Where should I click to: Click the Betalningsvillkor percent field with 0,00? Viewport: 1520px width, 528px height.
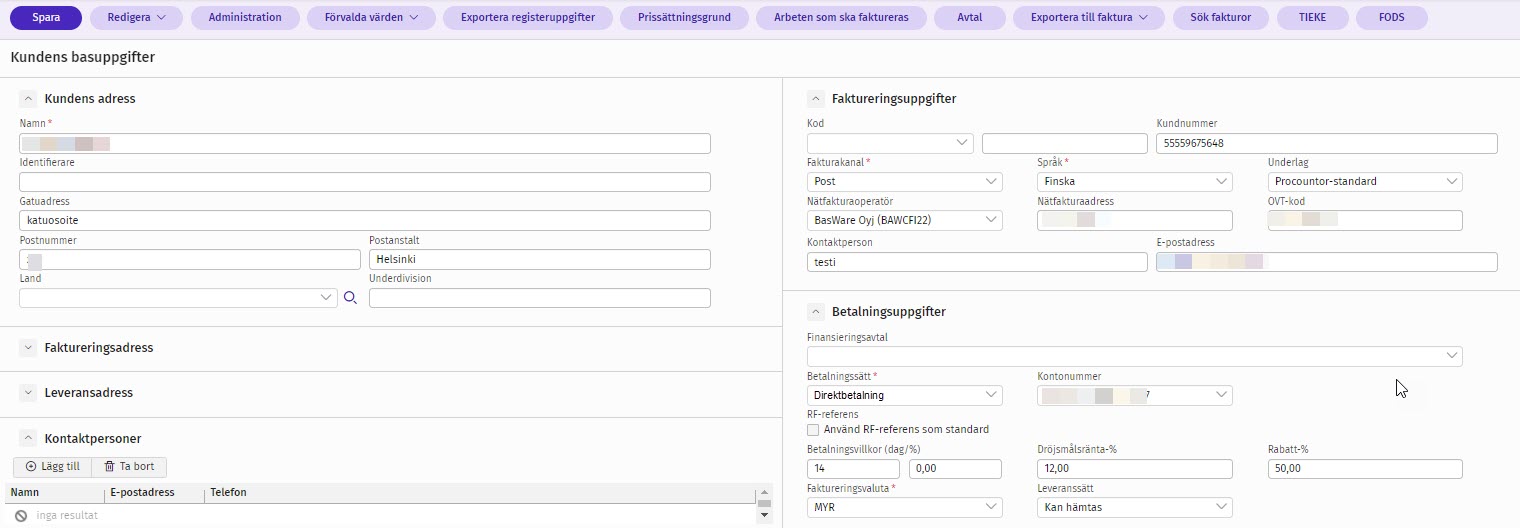955,469
